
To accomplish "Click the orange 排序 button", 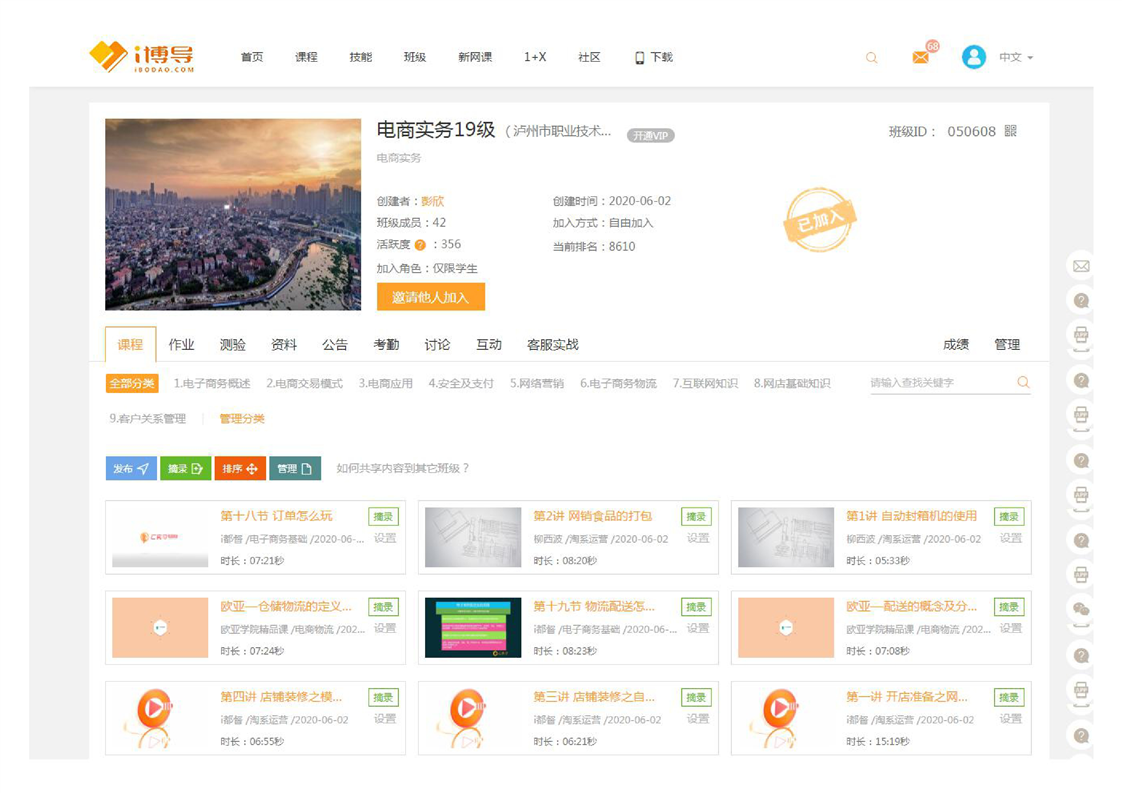I will (239, 468).
